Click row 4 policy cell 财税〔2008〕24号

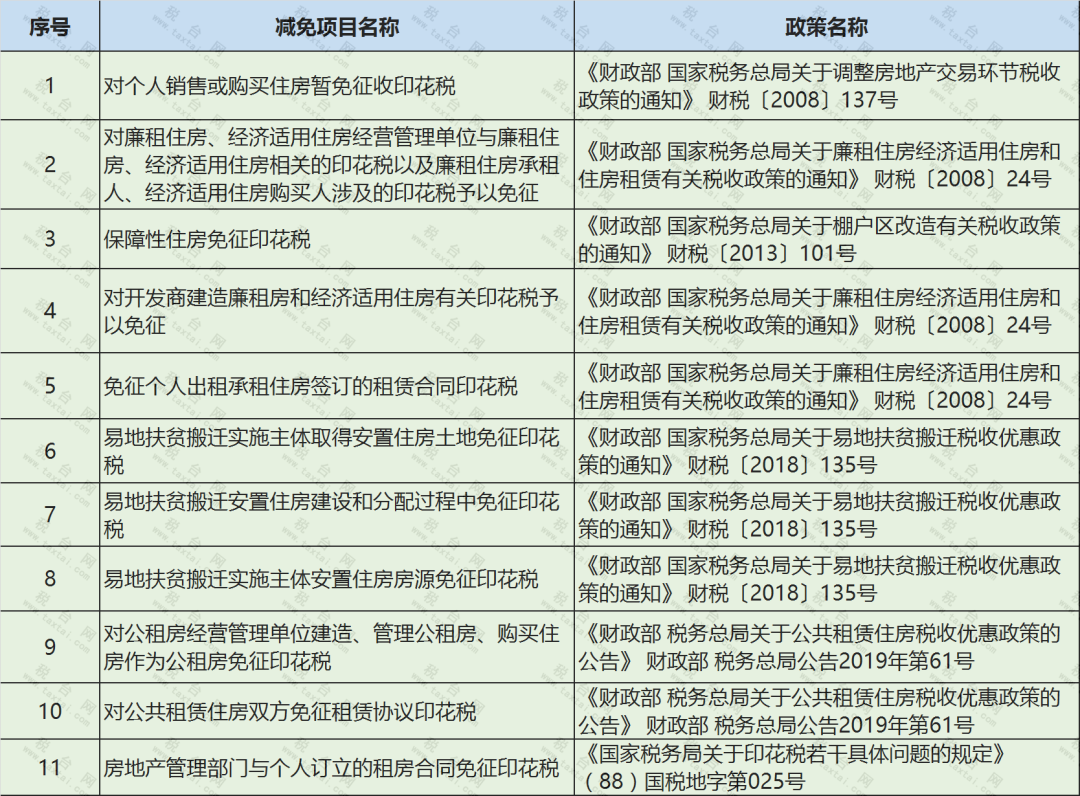click(x=827, y=311)
